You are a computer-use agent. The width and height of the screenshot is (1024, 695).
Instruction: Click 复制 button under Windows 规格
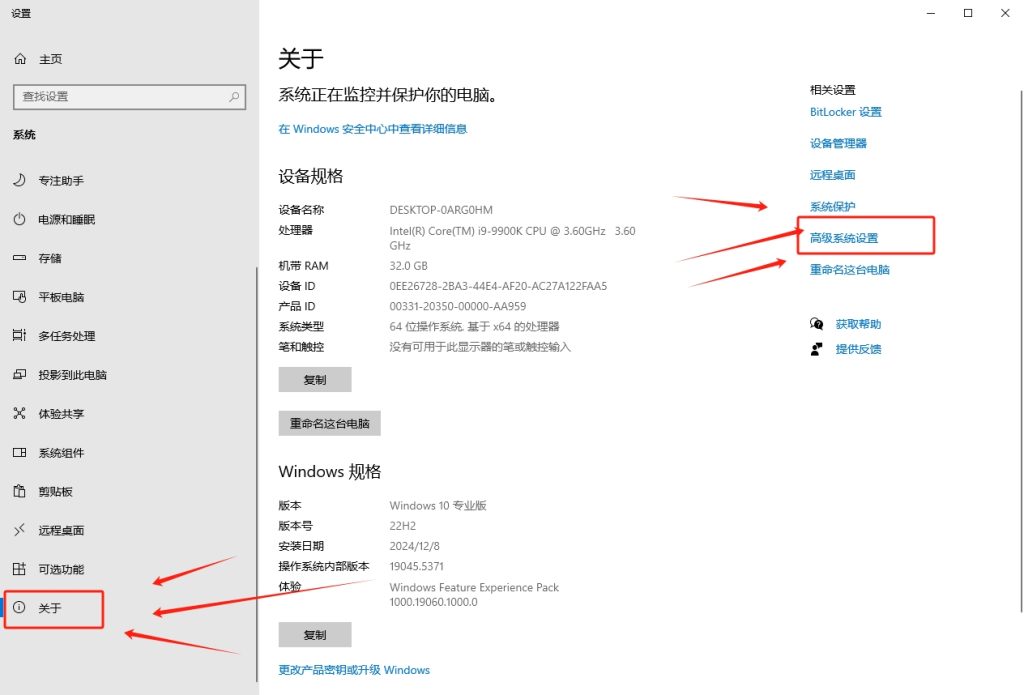[315, 634]
